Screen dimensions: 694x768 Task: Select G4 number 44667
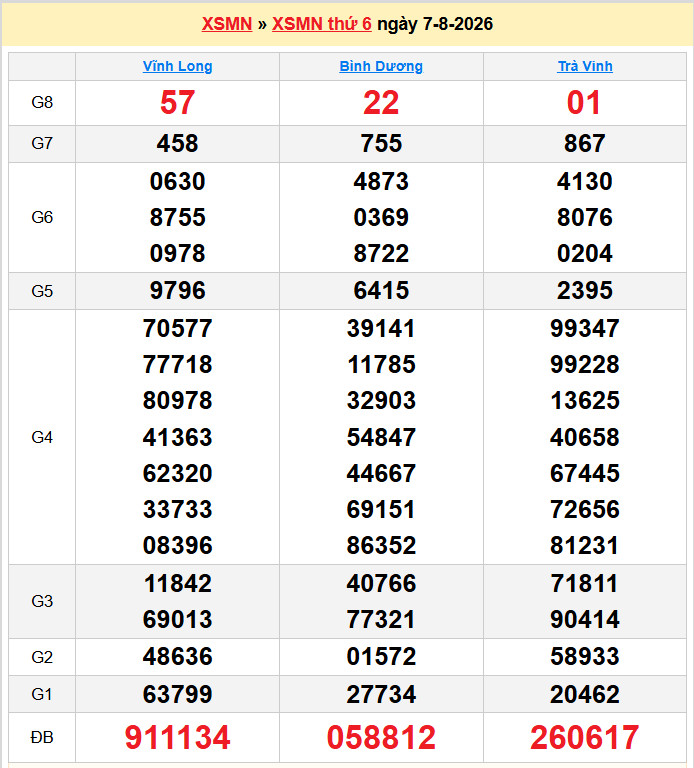pos(381,474)
